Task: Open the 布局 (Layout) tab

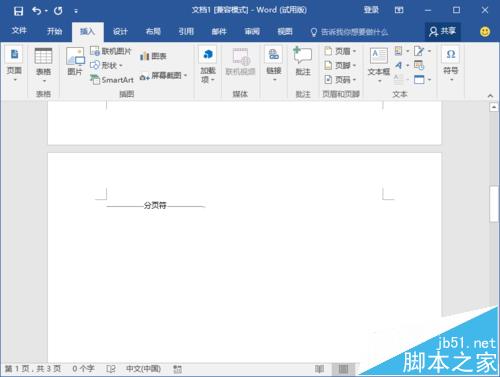Action: [153, 32]
